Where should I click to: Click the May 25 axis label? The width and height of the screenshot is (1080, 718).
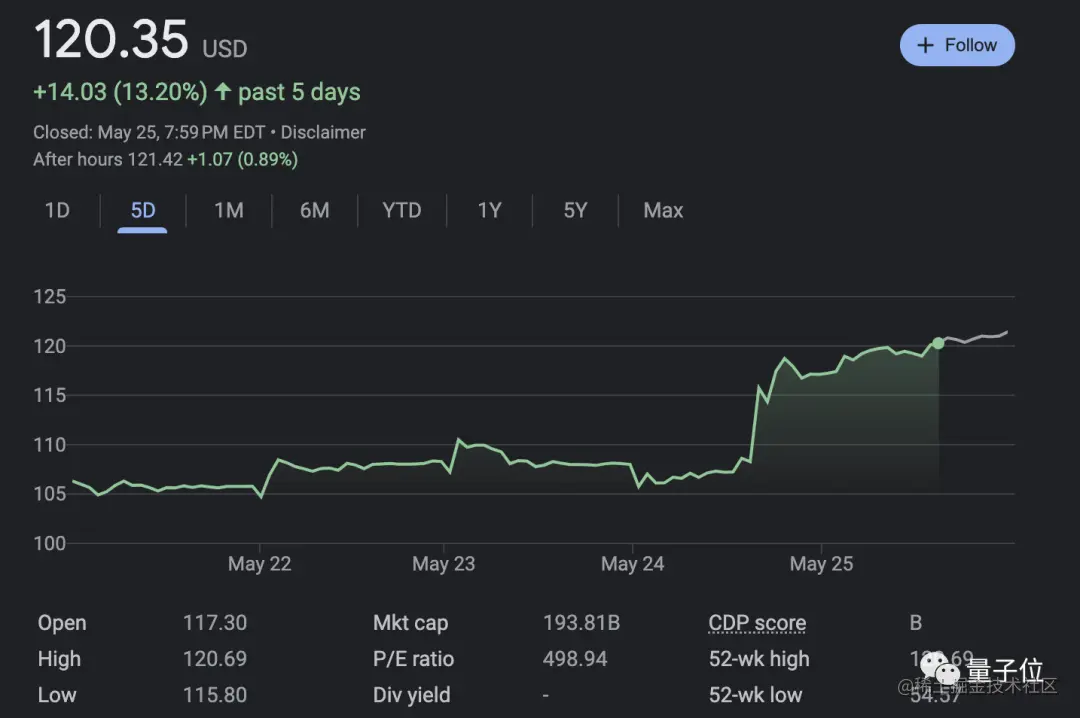click(822, 564)
